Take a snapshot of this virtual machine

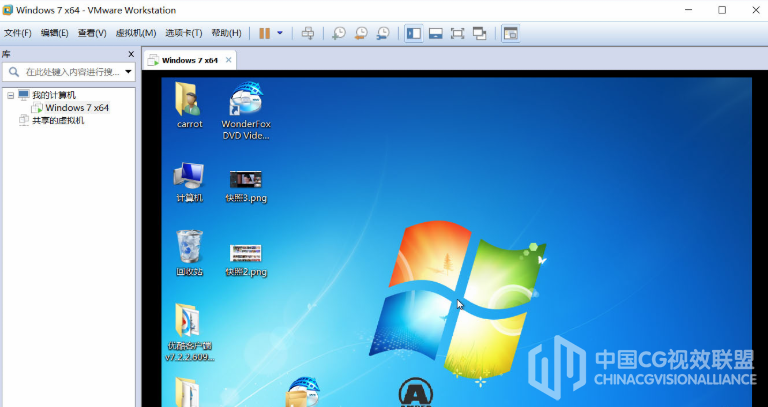[x=338, y=33]
